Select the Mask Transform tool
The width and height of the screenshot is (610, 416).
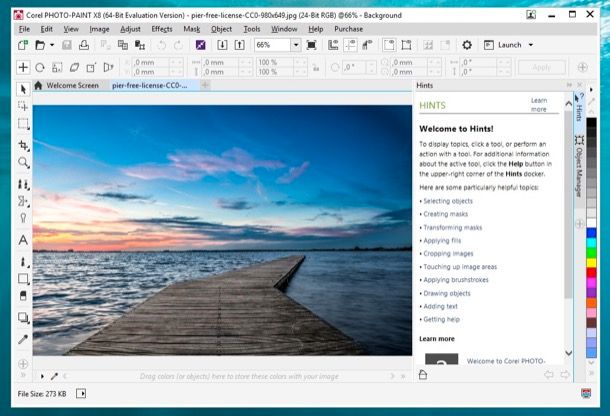23,106
